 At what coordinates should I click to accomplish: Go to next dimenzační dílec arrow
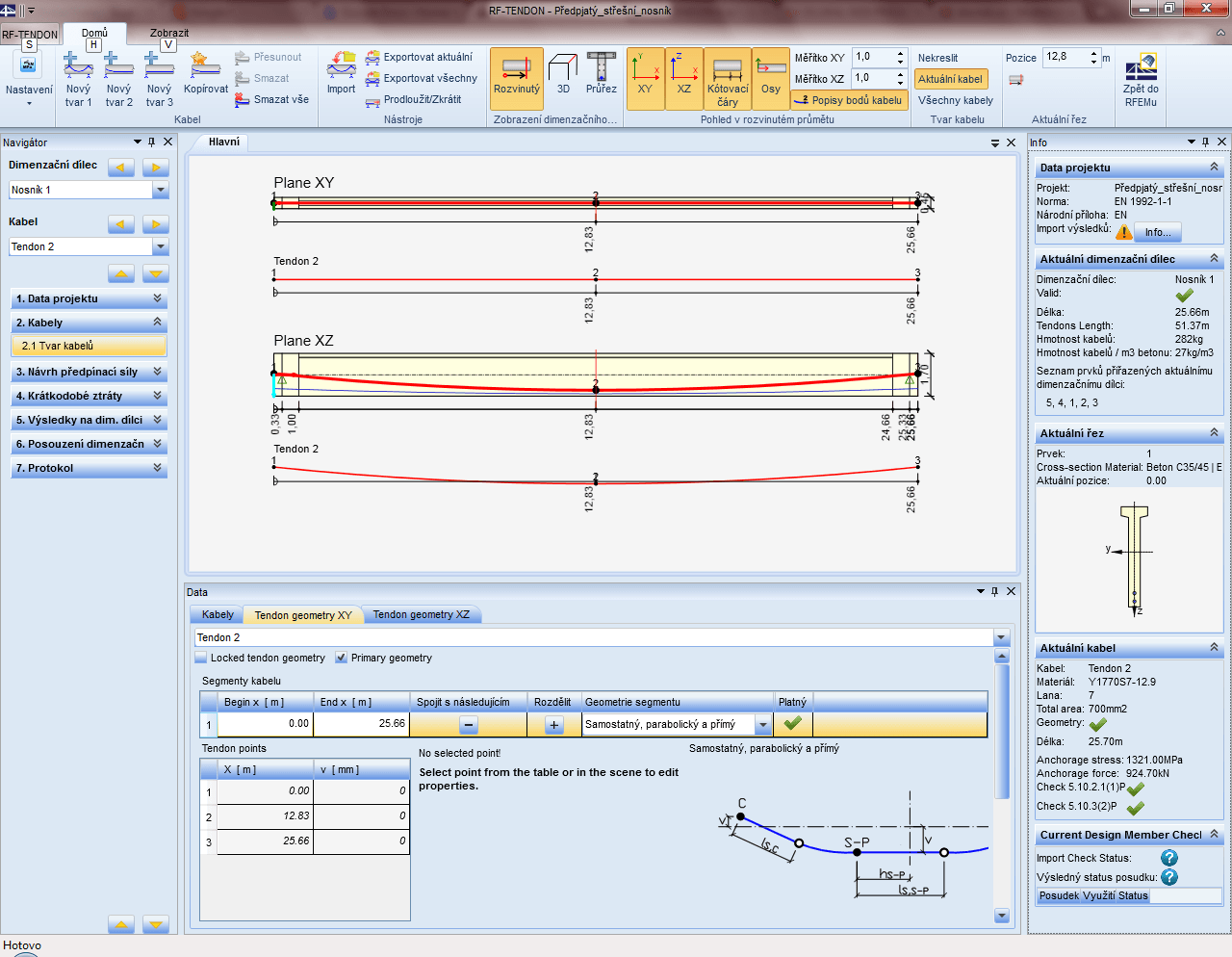(x=156, y=168)
